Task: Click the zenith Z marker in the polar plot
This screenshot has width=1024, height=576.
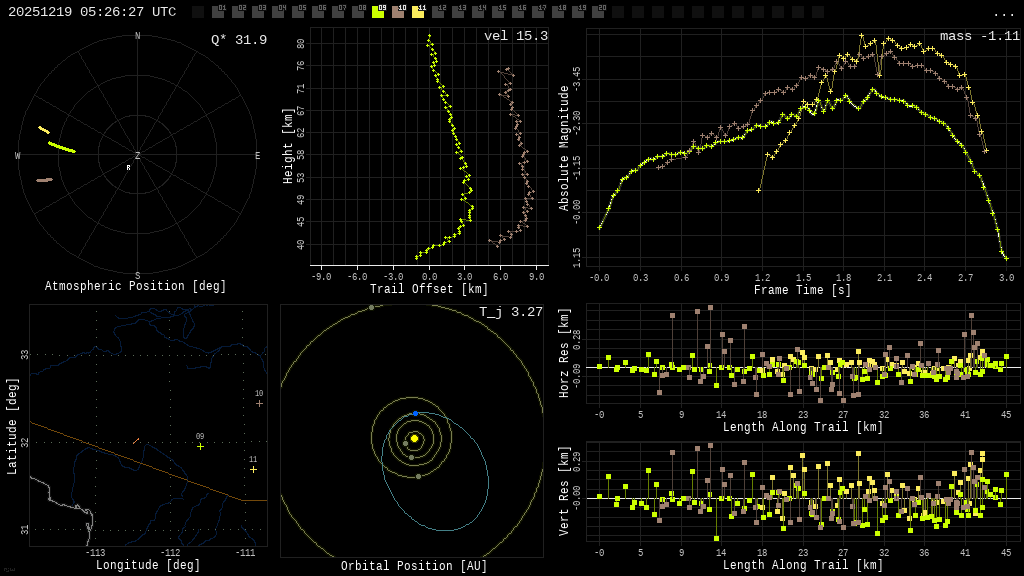Action: [138, 156]
